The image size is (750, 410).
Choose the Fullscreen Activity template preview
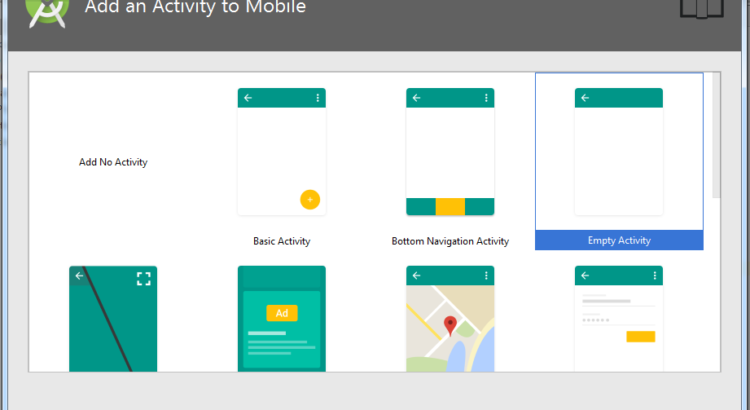tap(113, 318)
